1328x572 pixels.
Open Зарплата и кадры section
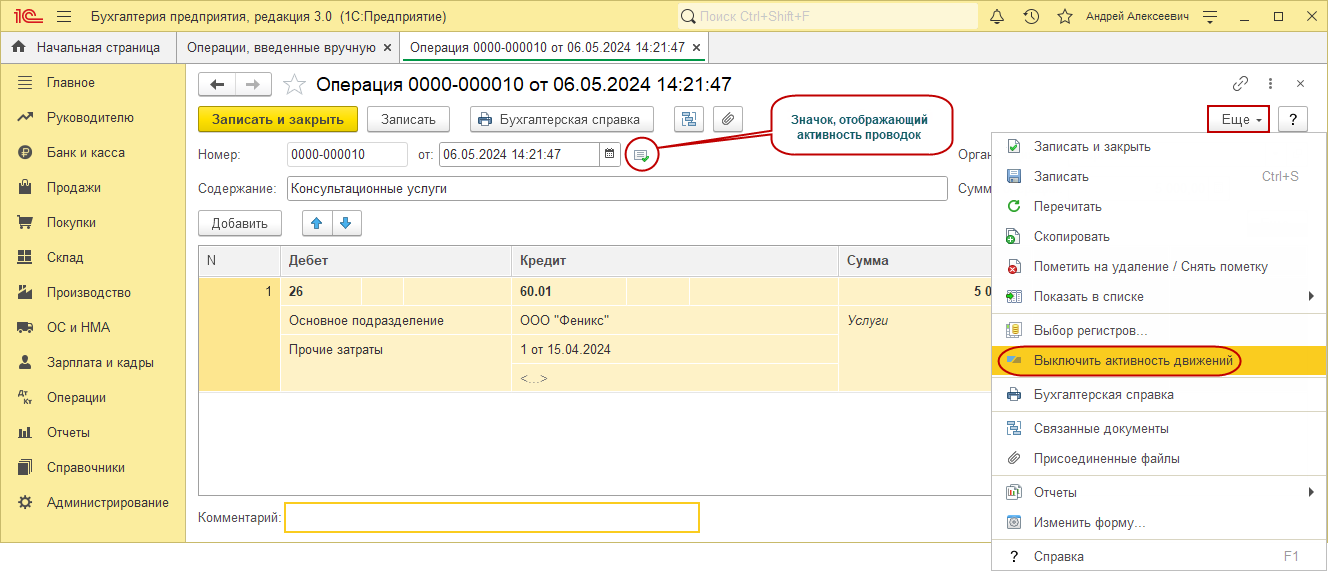(93, 362)
